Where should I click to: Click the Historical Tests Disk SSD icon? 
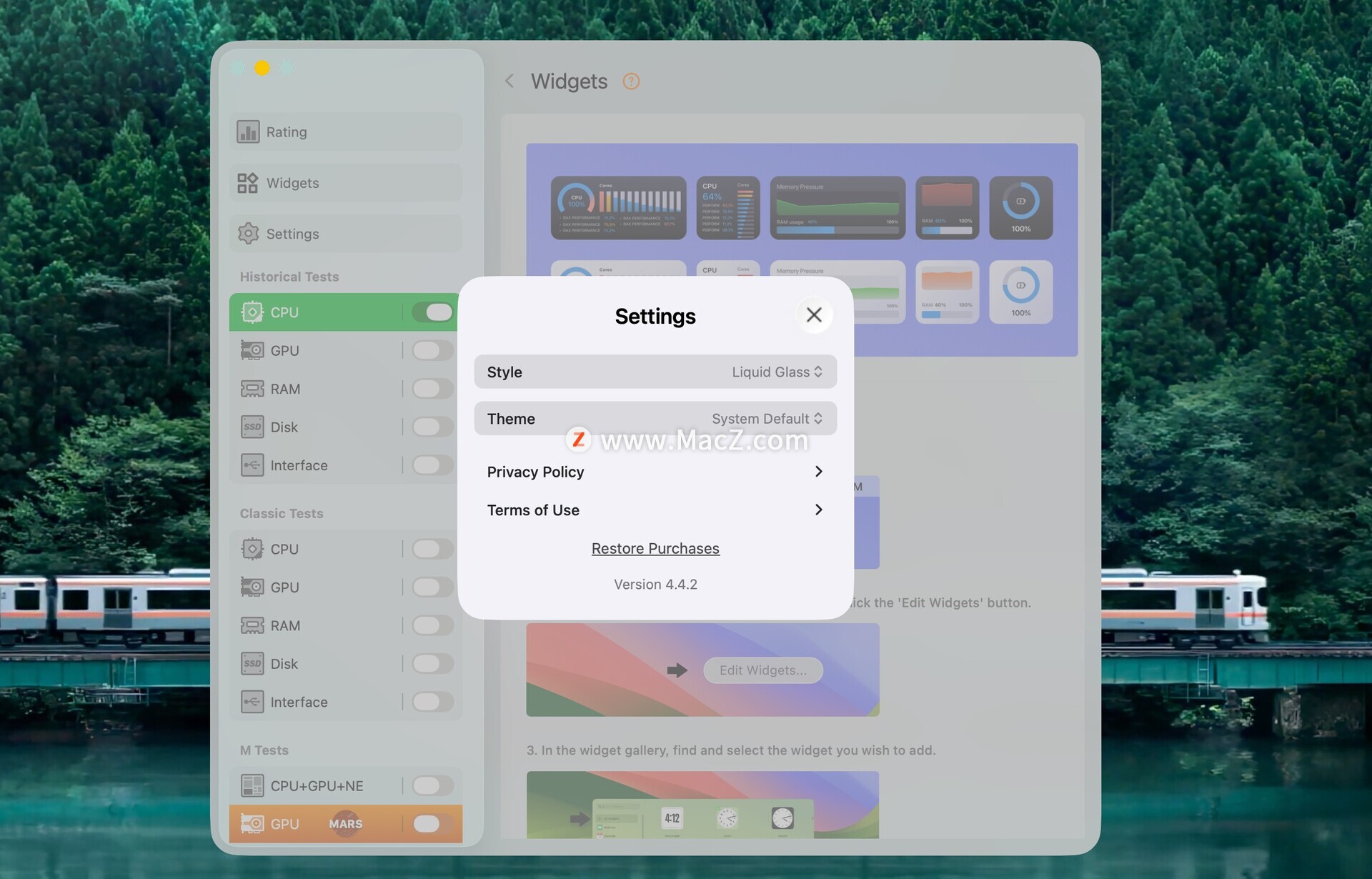(x=252, y=427)
